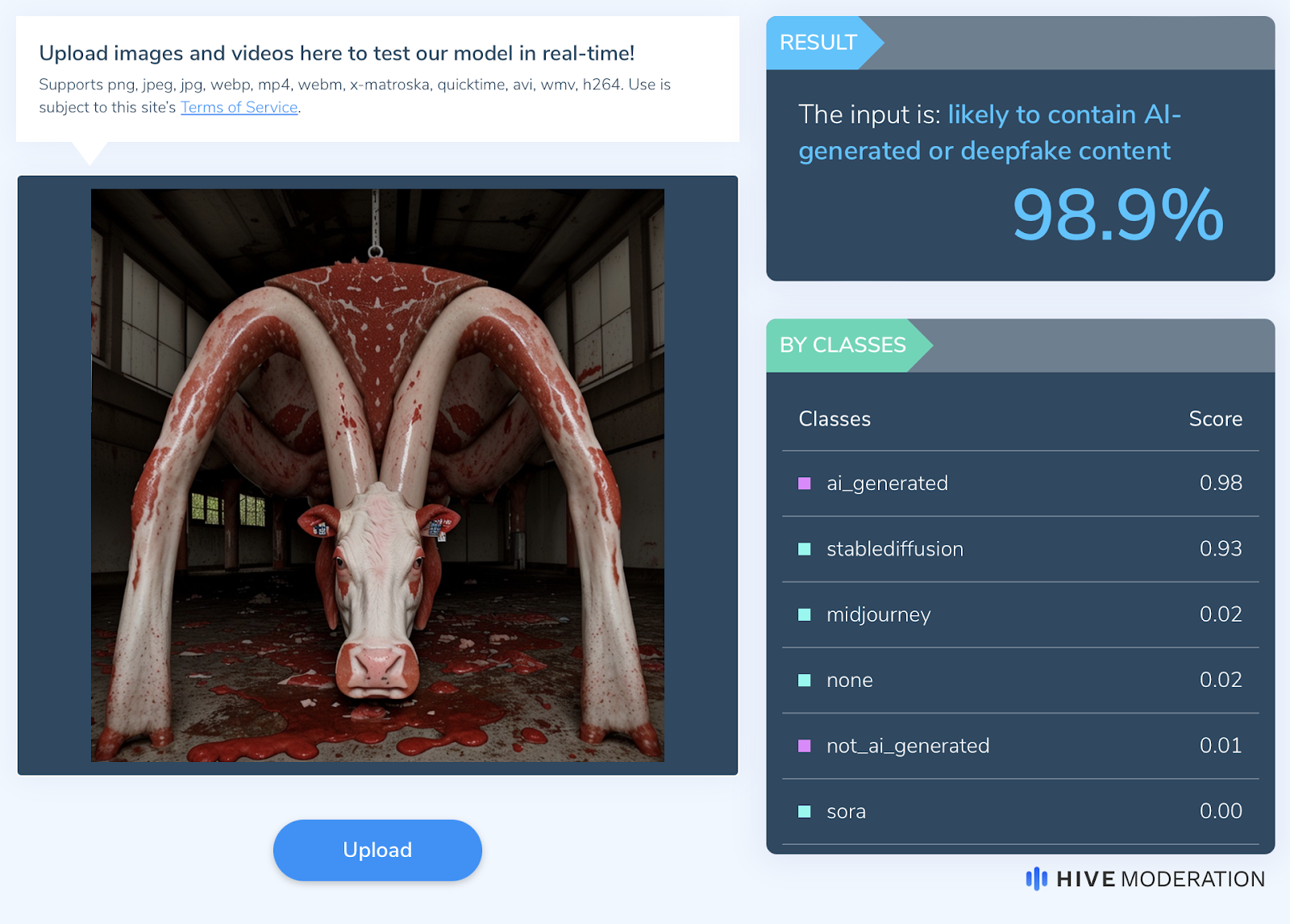The width and height of the screenshot is (1290, 924).
Task: Click the none class color swatch
Action: click(x=804, y=680)
